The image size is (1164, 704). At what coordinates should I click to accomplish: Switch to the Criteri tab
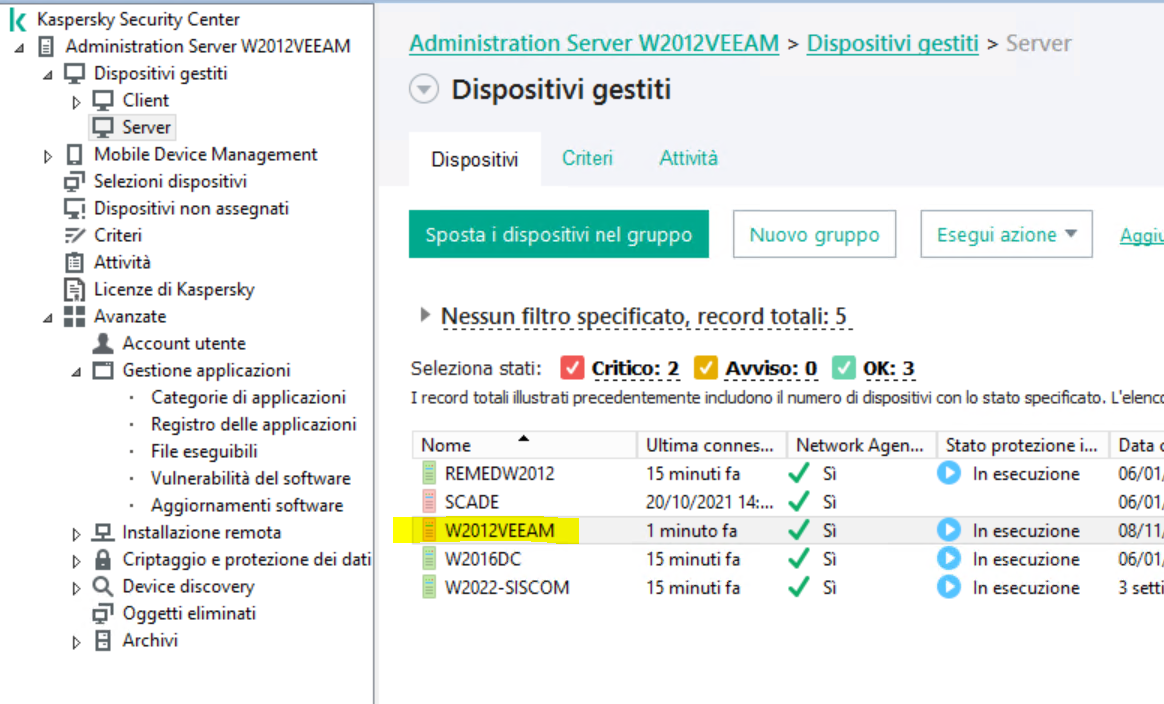pyautogui.click(x=587, y=158)
